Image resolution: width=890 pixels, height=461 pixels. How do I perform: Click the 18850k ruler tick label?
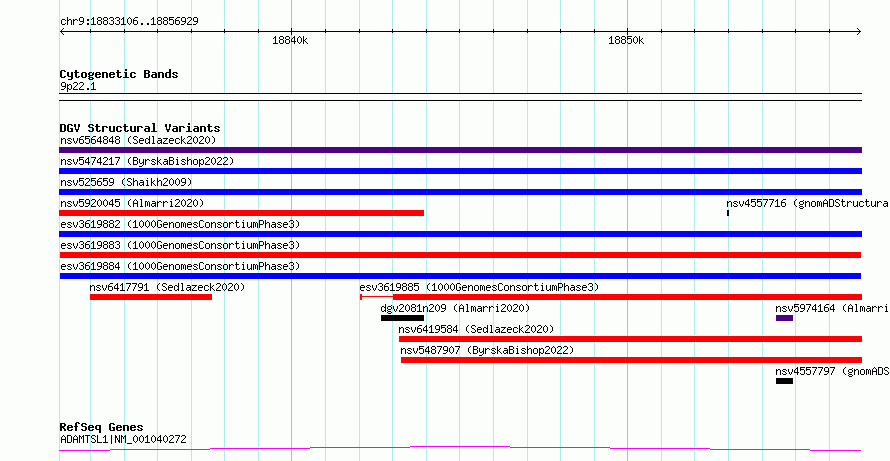coord(626,40)
